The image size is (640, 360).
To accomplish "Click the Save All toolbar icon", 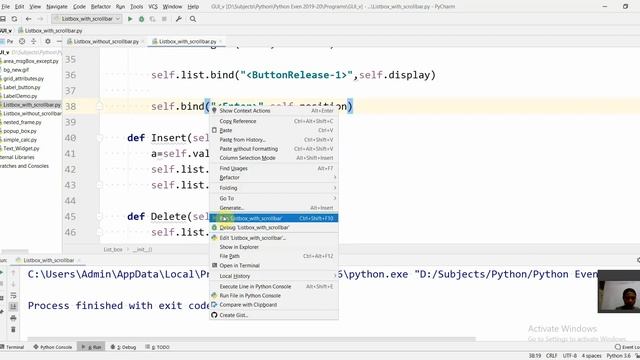I will point(3,19).
